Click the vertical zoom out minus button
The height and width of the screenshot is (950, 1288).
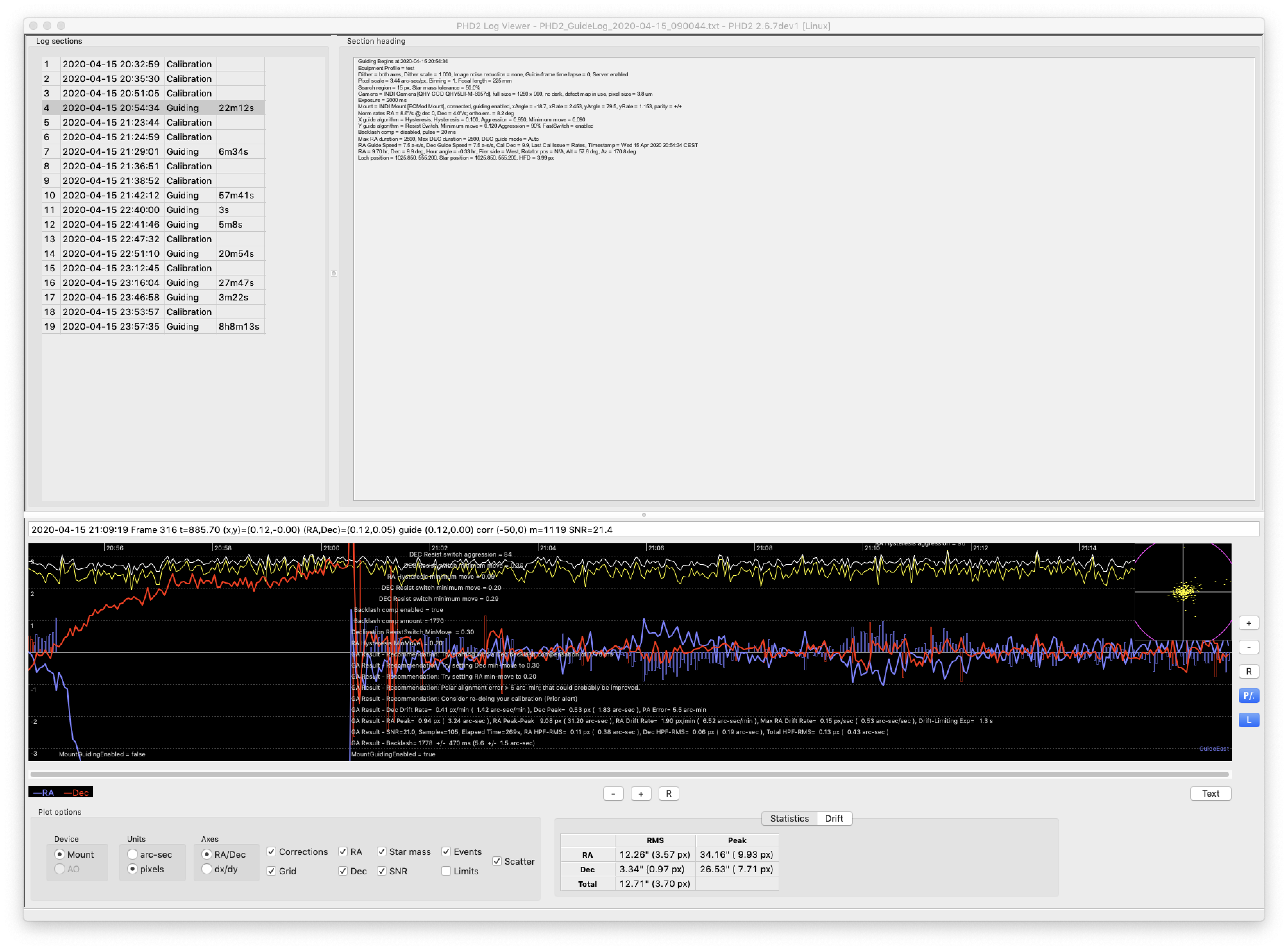pyautogui.click(x=1248, y=647)
